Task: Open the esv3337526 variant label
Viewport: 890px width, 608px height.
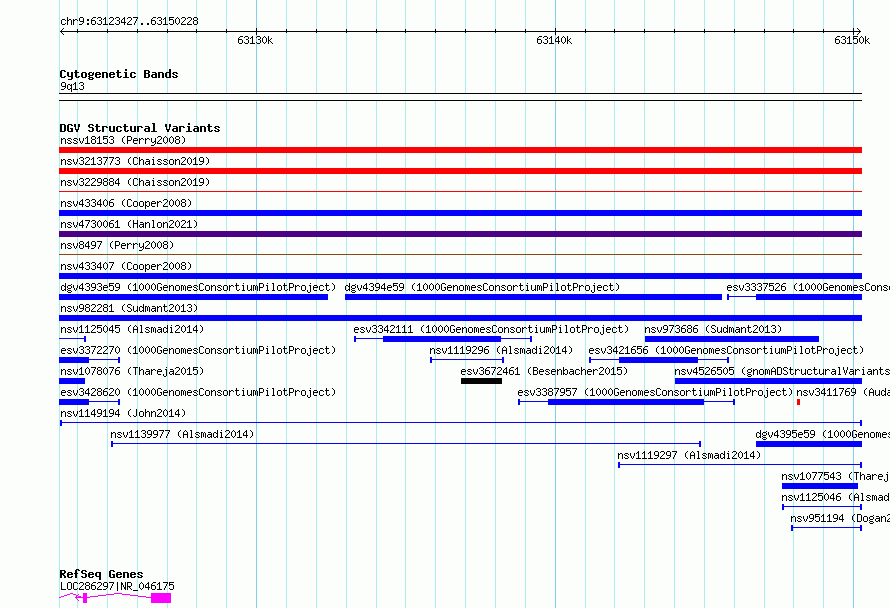Action: (x=808, y=287)
